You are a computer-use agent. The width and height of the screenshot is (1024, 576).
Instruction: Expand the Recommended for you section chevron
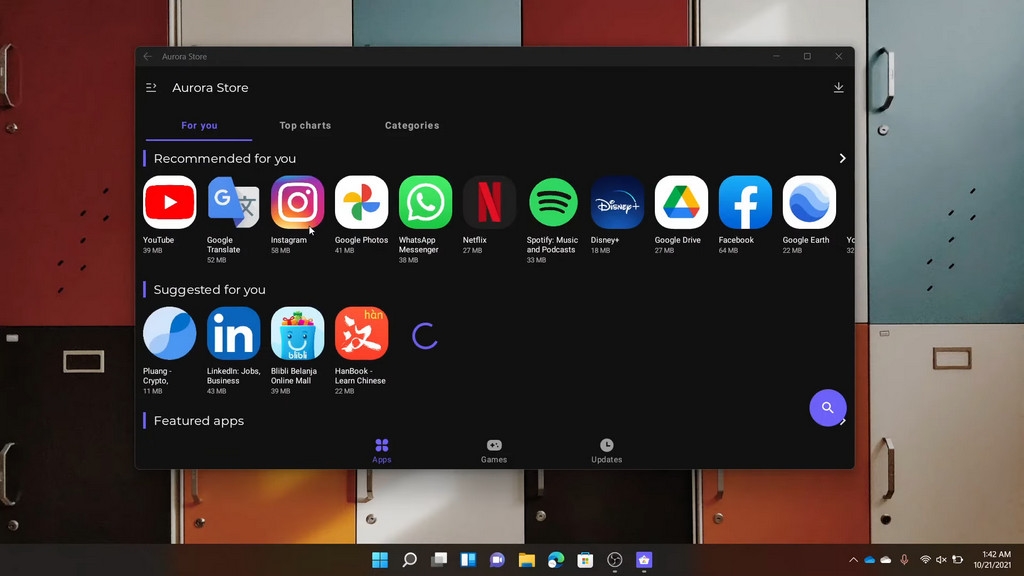(842, 158)
